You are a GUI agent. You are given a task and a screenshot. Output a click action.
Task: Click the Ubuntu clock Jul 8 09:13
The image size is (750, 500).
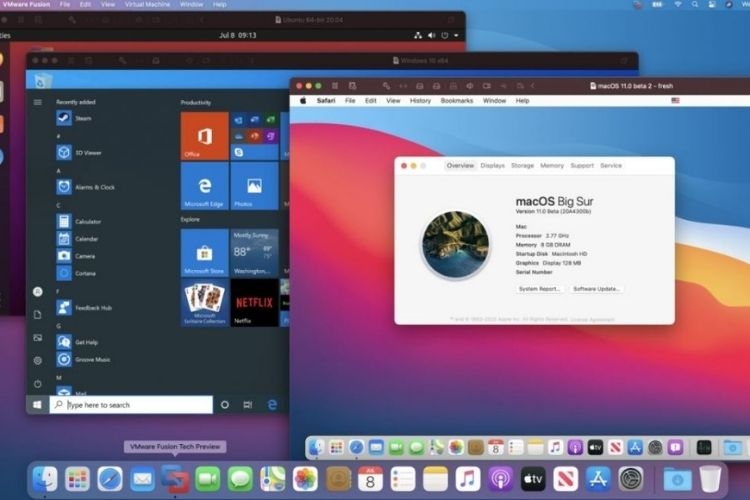(238, 35)
